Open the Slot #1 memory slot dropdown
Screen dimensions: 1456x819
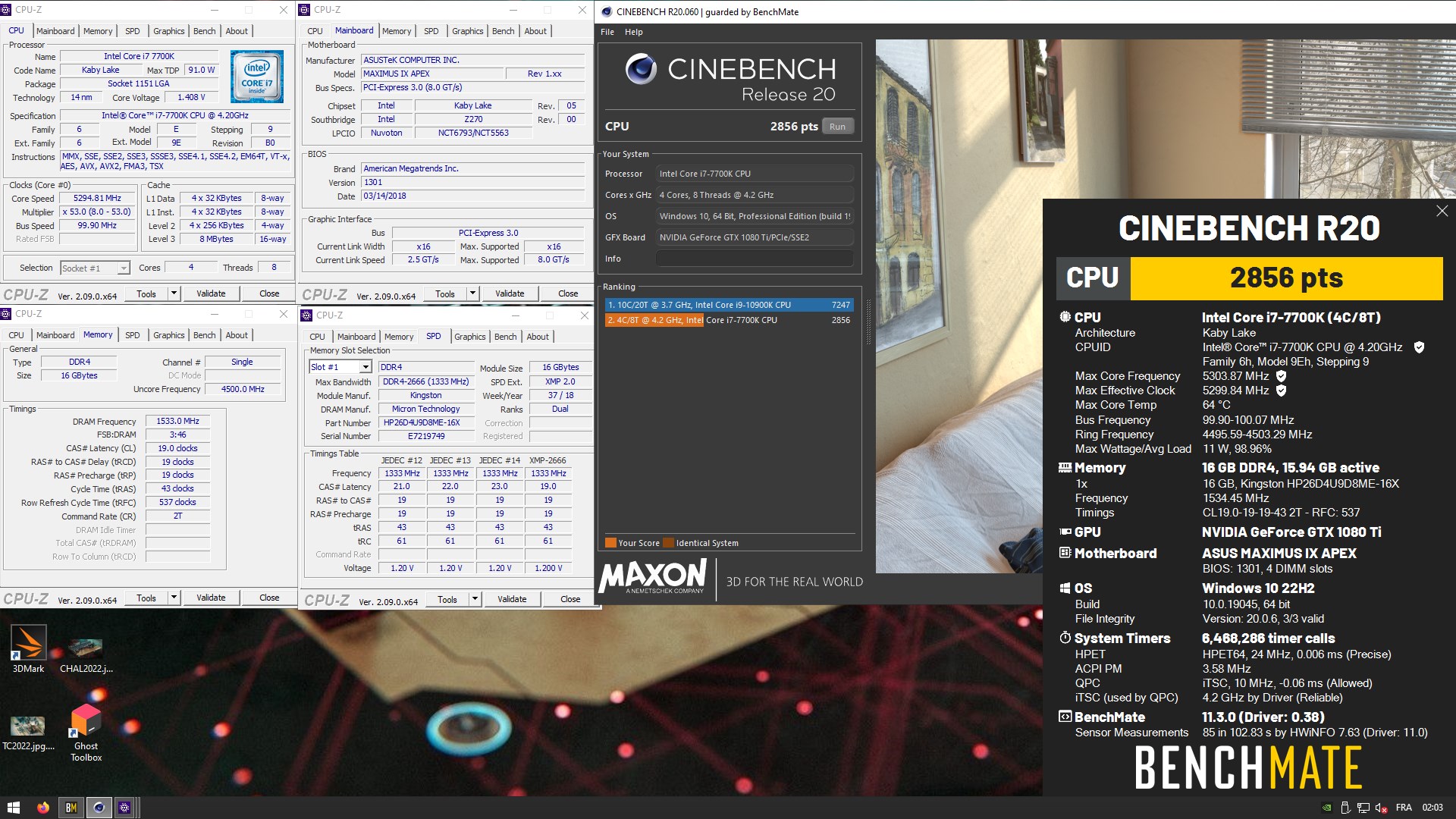click(340, 367)
